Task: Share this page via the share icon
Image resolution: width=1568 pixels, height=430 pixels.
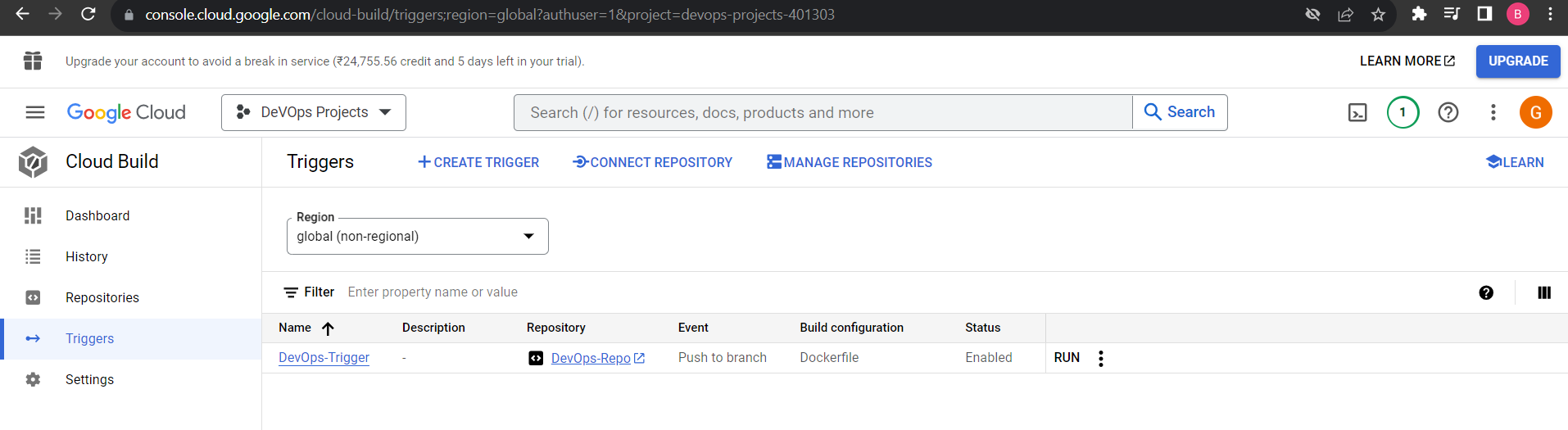Action: point(1345,14)
